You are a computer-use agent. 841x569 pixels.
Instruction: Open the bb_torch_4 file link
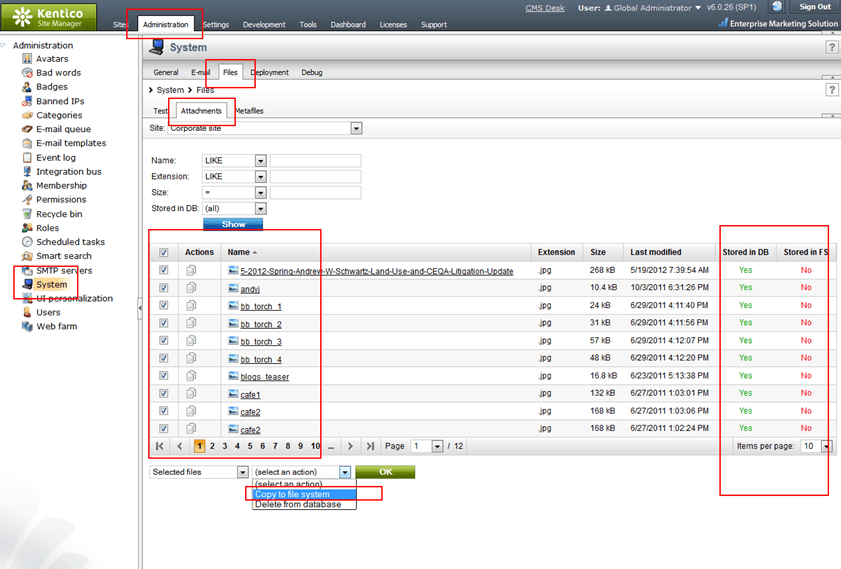261,359
